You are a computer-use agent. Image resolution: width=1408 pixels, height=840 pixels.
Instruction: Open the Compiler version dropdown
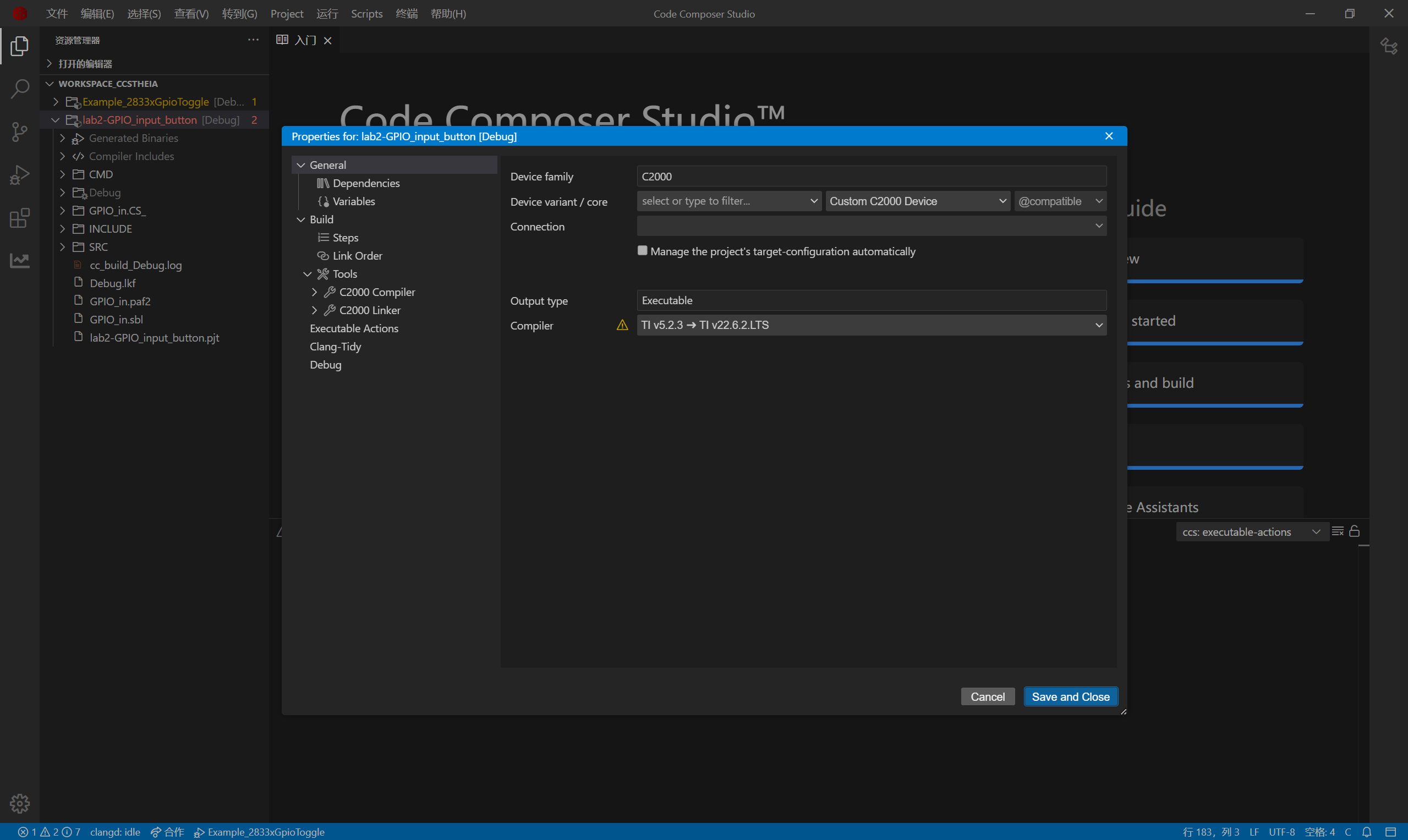tap(872, 325)
